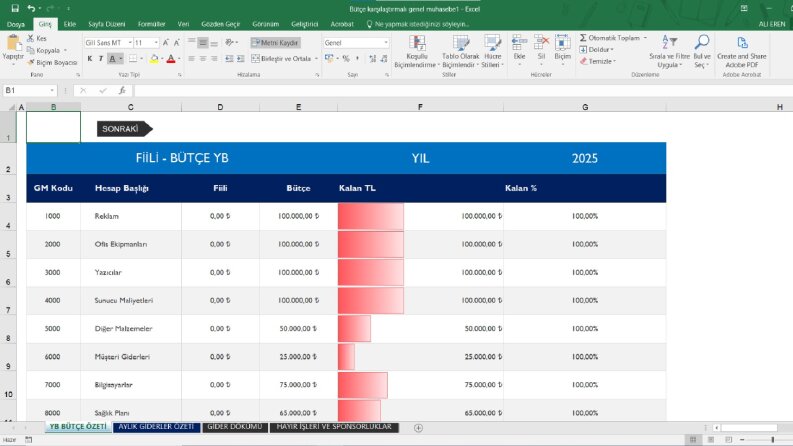This screenshot has width=793, height=446.
Task: Switch to the Veri ribbon tab
Action: [x=183, y=24]
